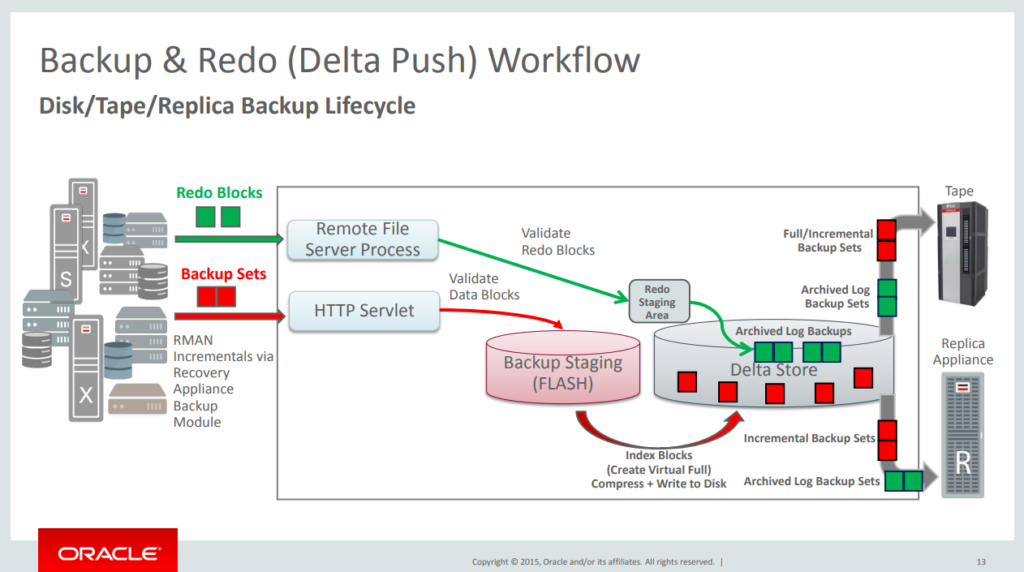The width and height of the screenshot is (1024, 572).
Task: Click red blocks beside Full/Incremental Backup Sets
Action: pyautogui.click(x=886, y=240)
